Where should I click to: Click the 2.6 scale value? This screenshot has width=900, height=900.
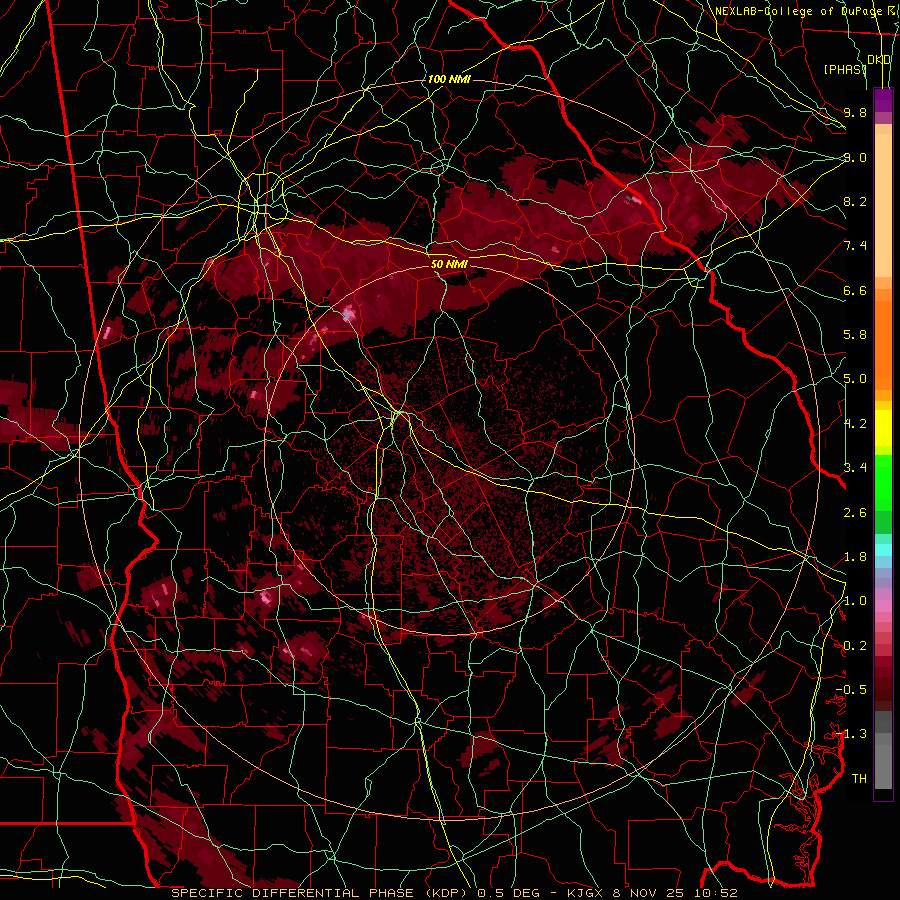point(855,513)
